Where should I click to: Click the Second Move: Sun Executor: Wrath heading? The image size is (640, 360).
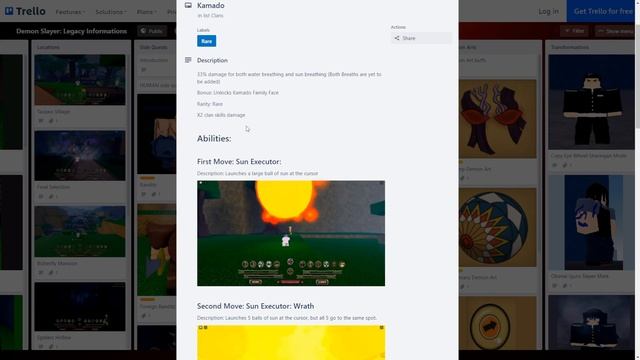[256, 306]
